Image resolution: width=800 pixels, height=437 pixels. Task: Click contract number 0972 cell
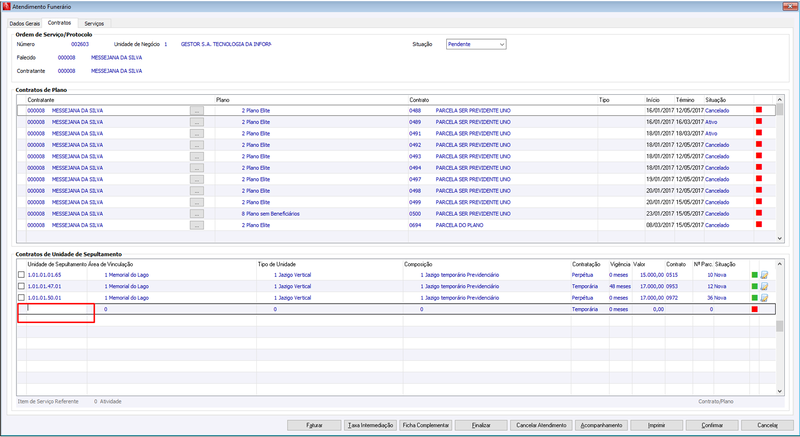click(671, 298)
